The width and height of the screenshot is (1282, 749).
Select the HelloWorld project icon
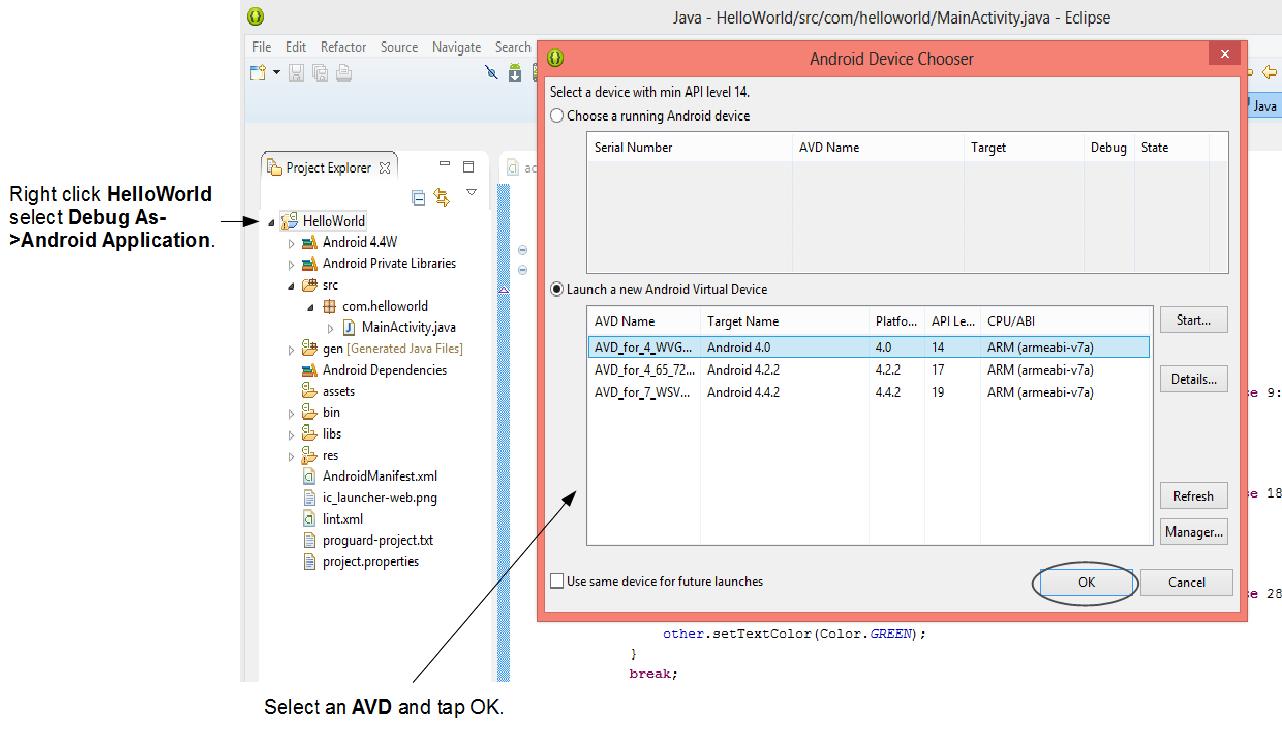(x=290, y=221)
